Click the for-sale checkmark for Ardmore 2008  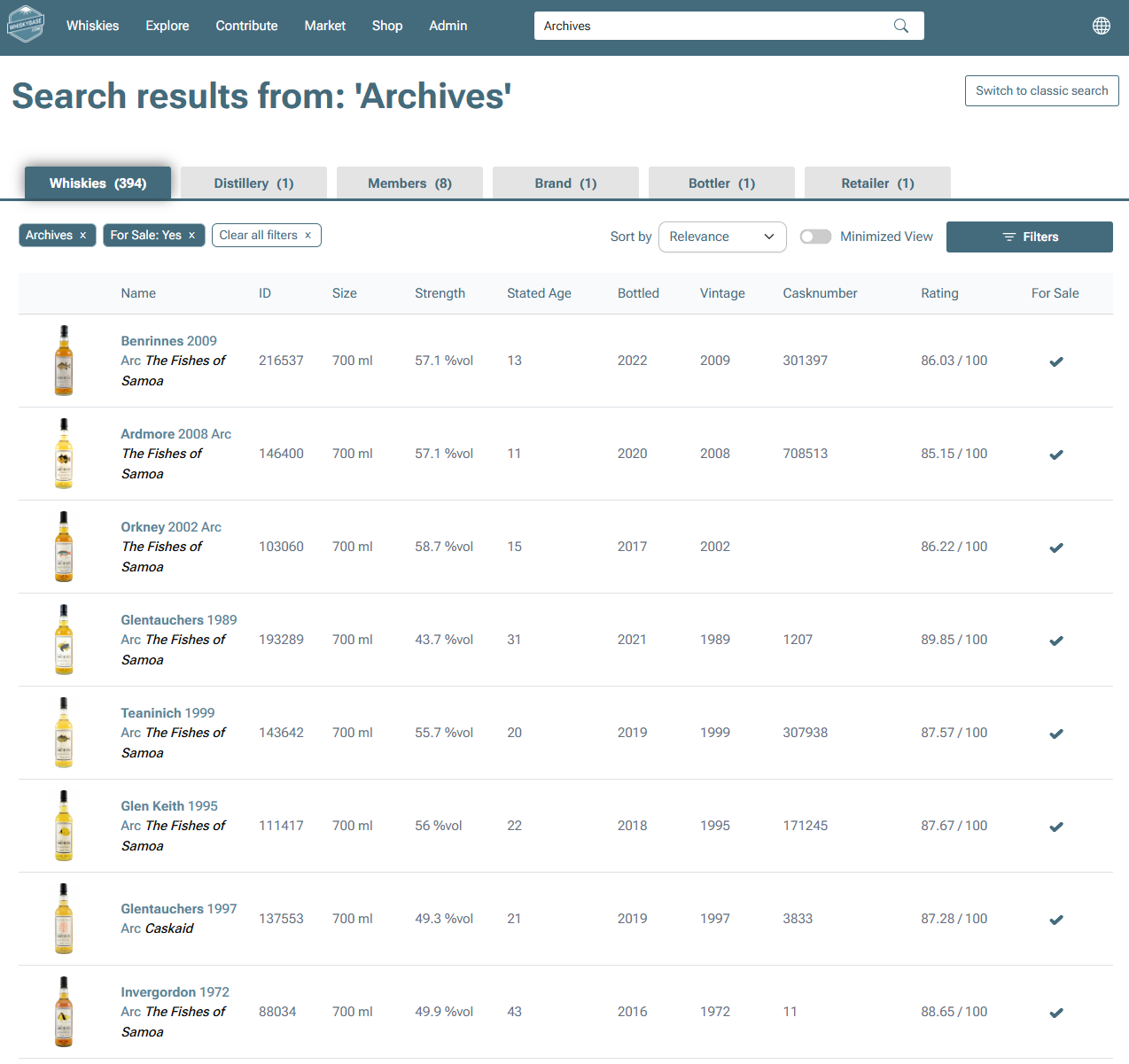(x=1056, y=454)
